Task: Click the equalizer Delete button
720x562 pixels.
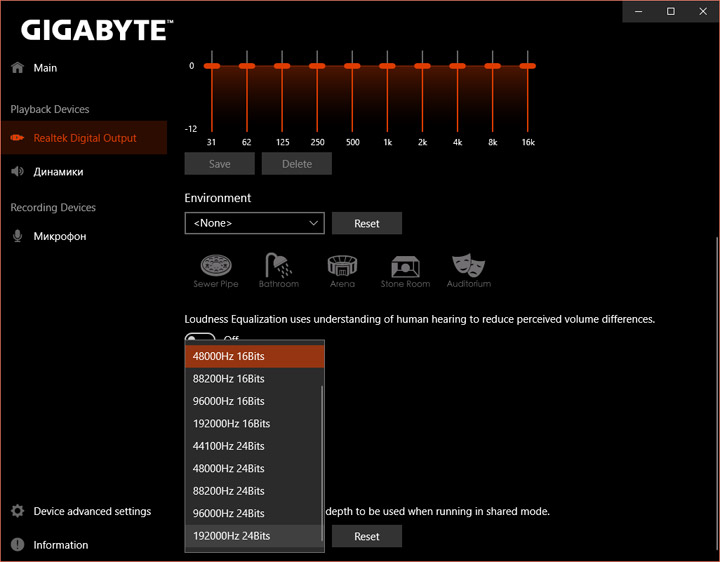Action: tap(297, 164)
